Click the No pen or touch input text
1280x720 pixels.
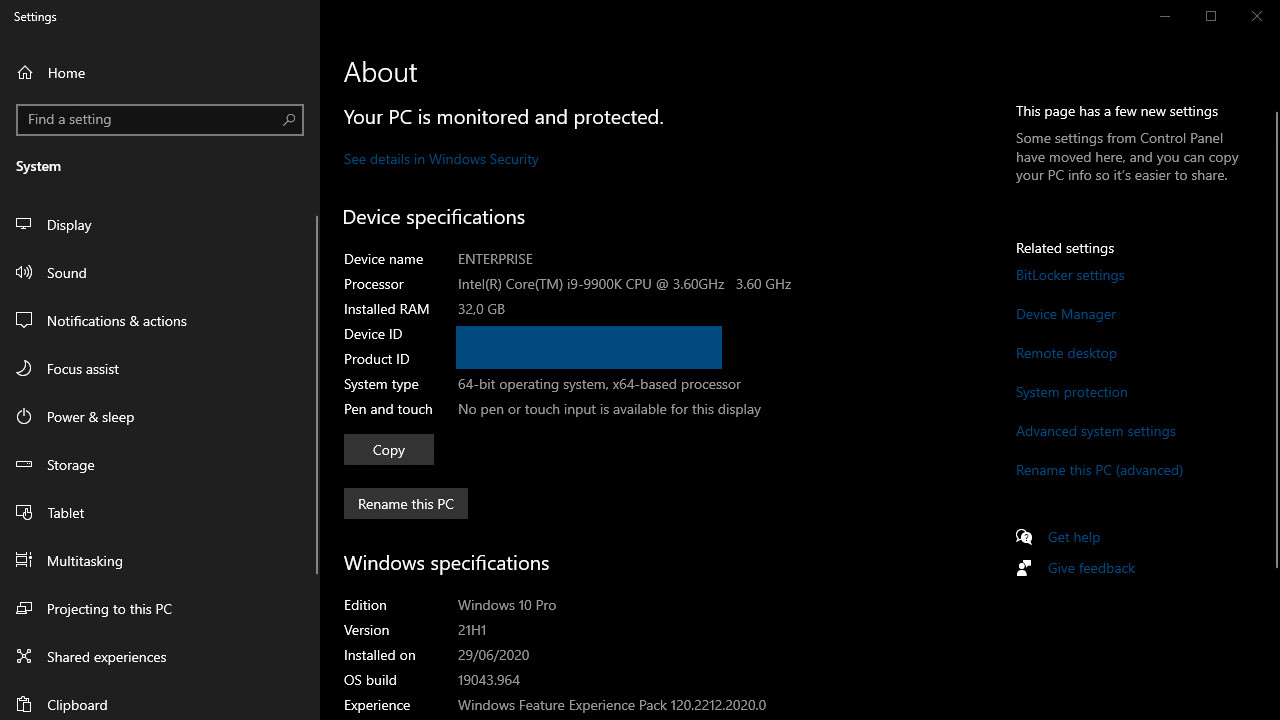coord(609,409)
